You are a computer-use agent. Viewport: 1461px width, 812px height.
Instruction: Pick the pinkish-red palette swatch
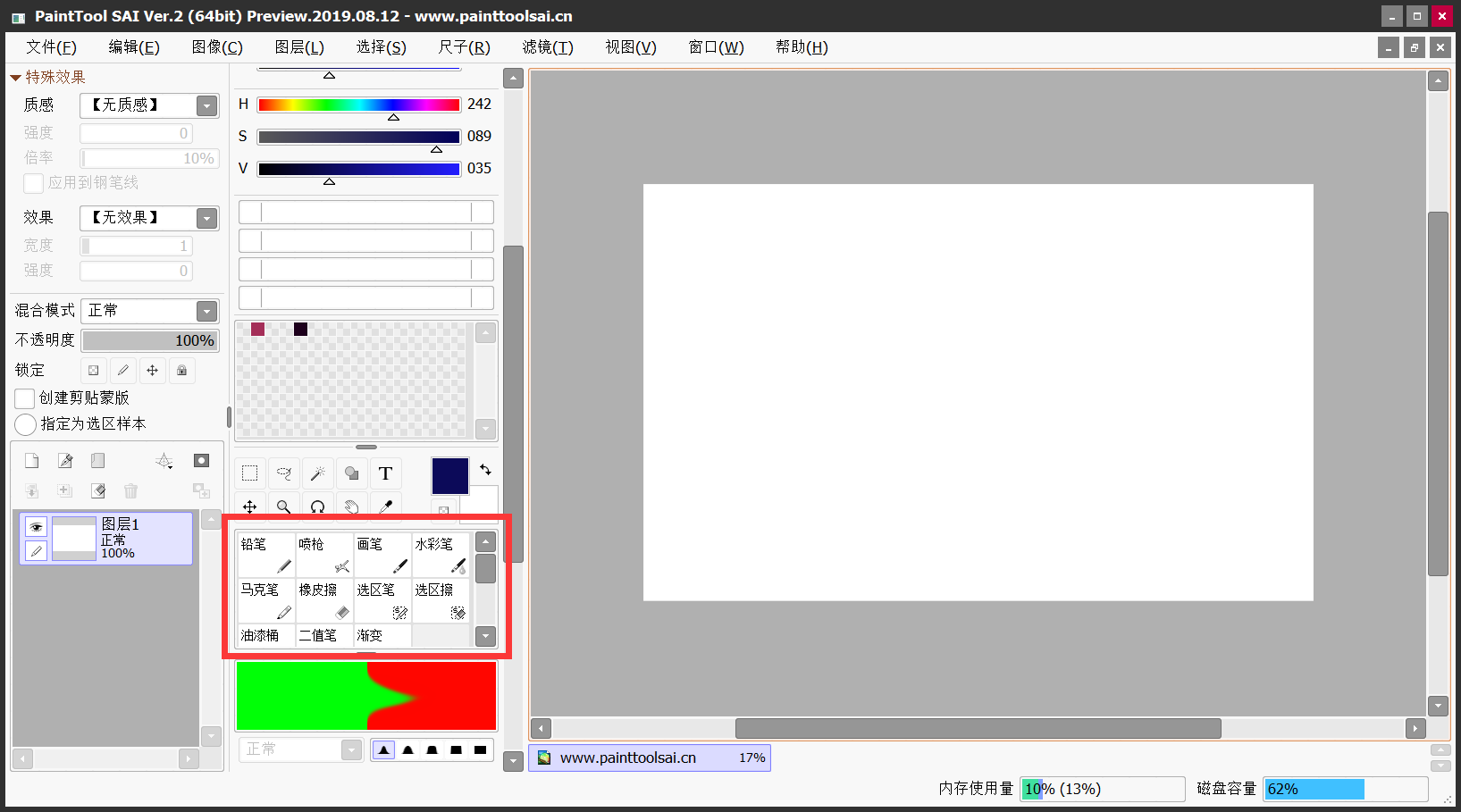[257, 329]
